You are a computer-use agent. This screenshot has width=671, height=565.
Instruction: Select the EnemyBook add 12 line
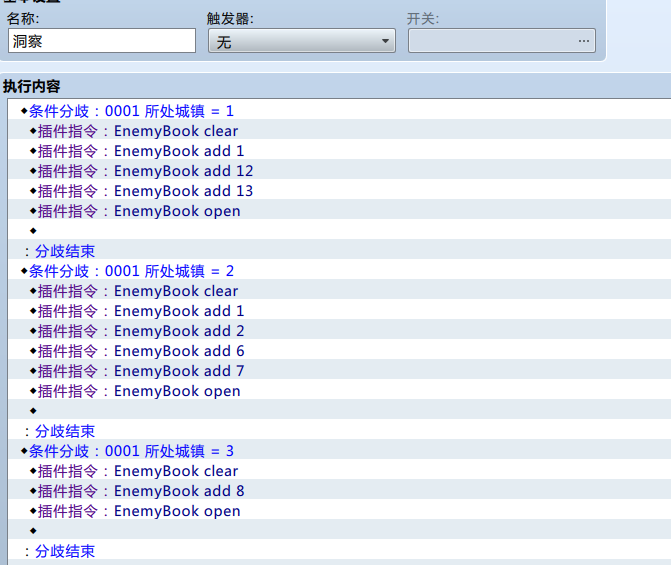click(340, 171)
